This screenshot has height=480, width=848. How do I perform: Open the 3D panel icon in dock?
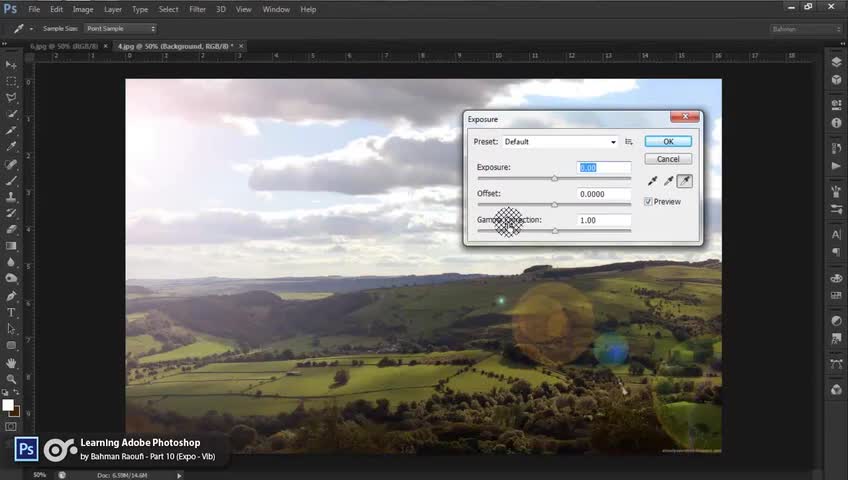click(836, 80)
